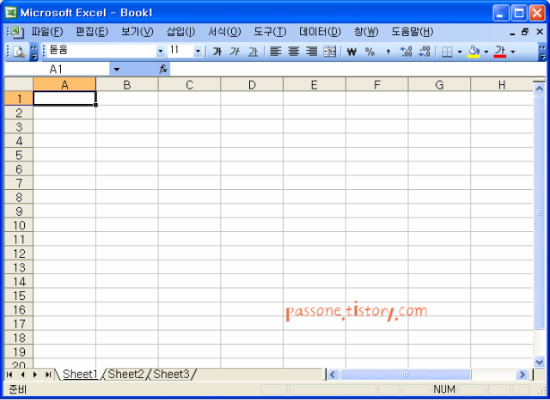Image resolution: width=550 pixels, height=400 pixels.
Task: Expand the Name Box dropdown arrow
Action: point(116,69)
